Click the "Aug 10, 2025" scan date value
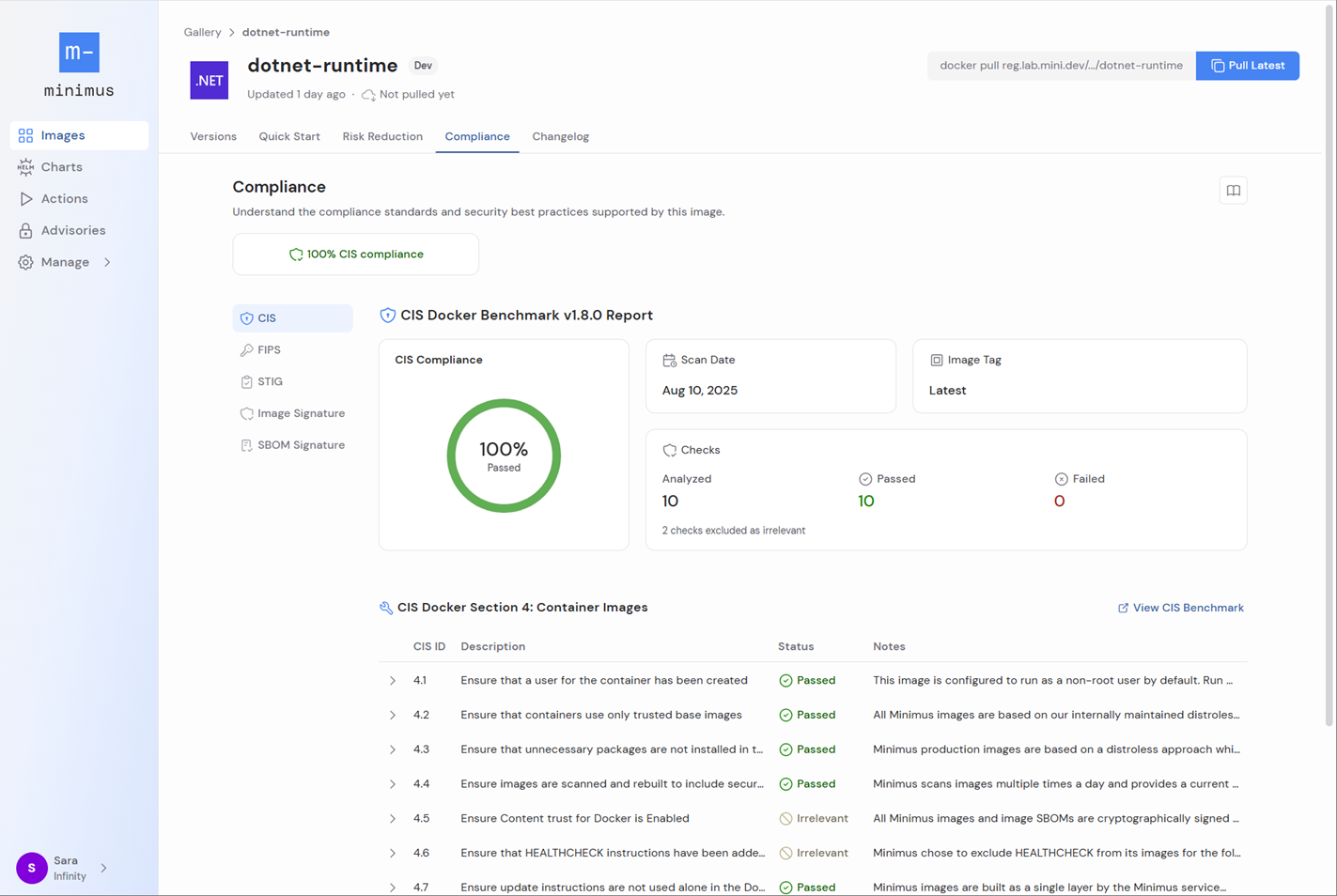This screenshot has height=896, width=1337. [x=700, y=391]
